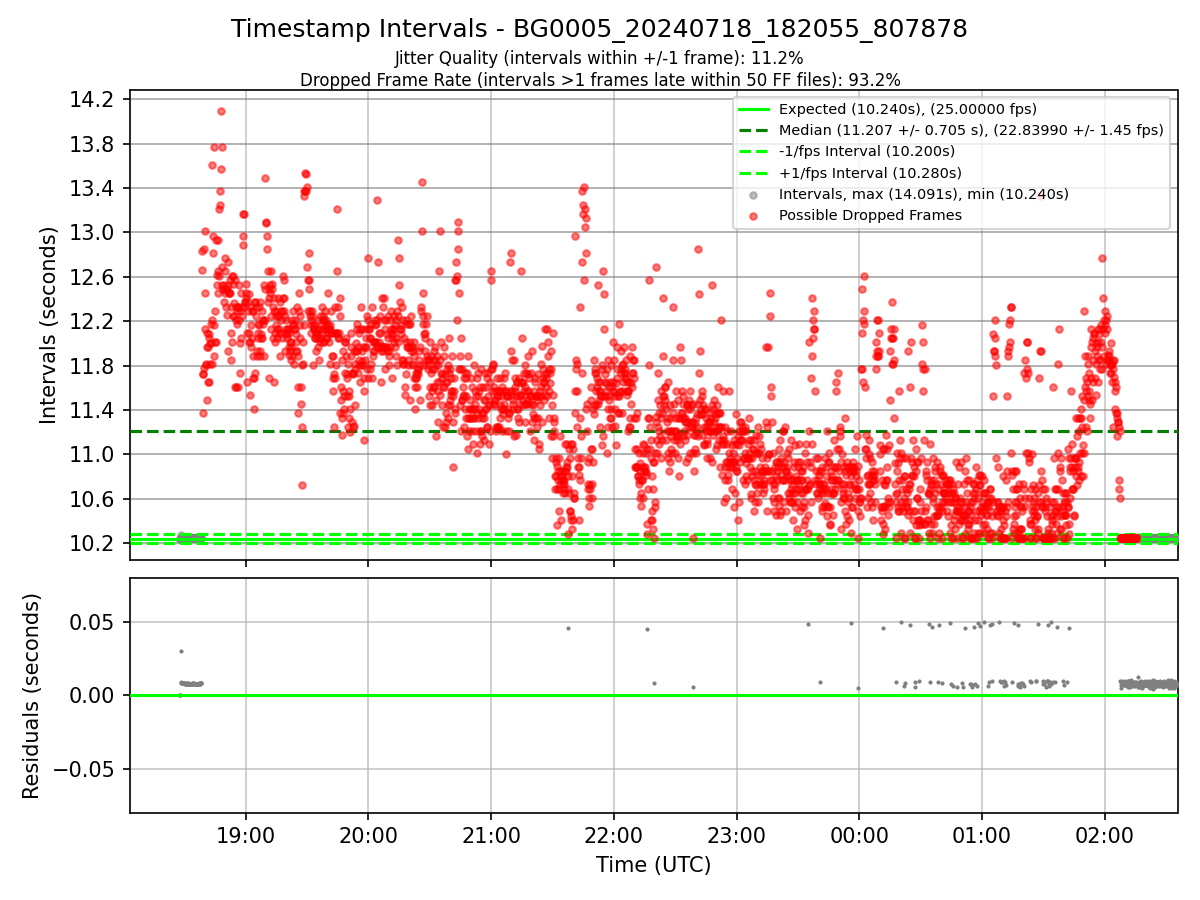Click the 'Dropped Frame Rate' subtitle line
The image size is (1200, 900).
600,80
